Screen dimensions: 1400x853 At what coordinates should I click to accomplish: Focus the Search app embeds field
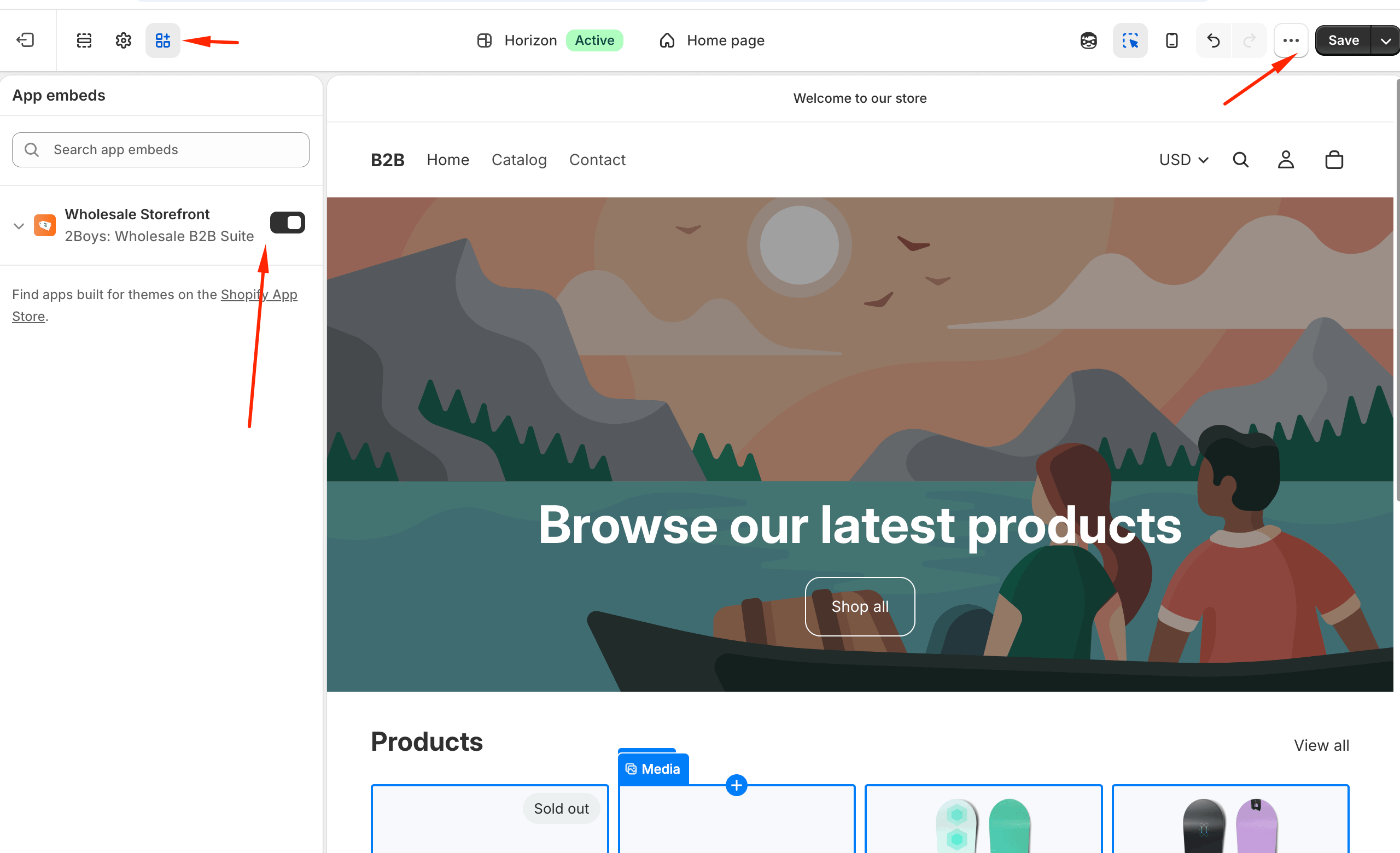pos(161,149)
